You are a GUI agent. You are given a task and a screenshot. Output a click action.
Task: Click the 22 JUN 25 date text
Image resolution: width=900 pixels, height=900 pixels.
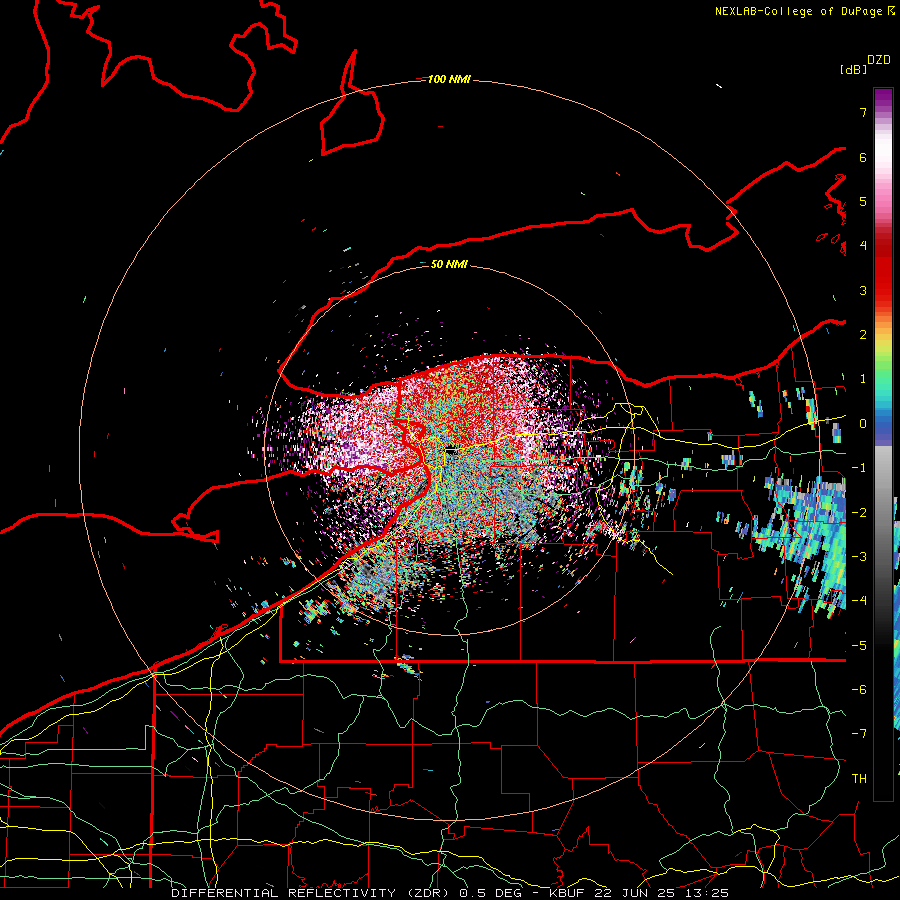(x=635, y=893)
